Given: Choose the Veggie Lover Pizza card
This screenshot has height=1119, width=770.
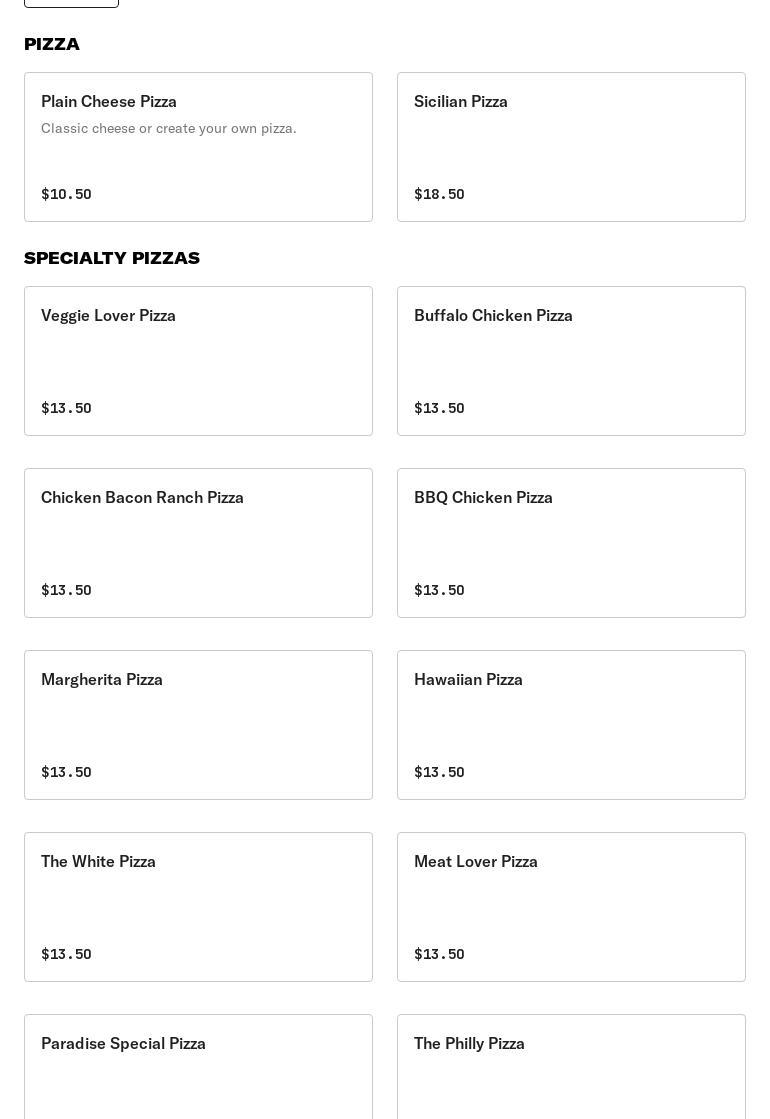Looking at the screenshot, I should pos(198,361).
